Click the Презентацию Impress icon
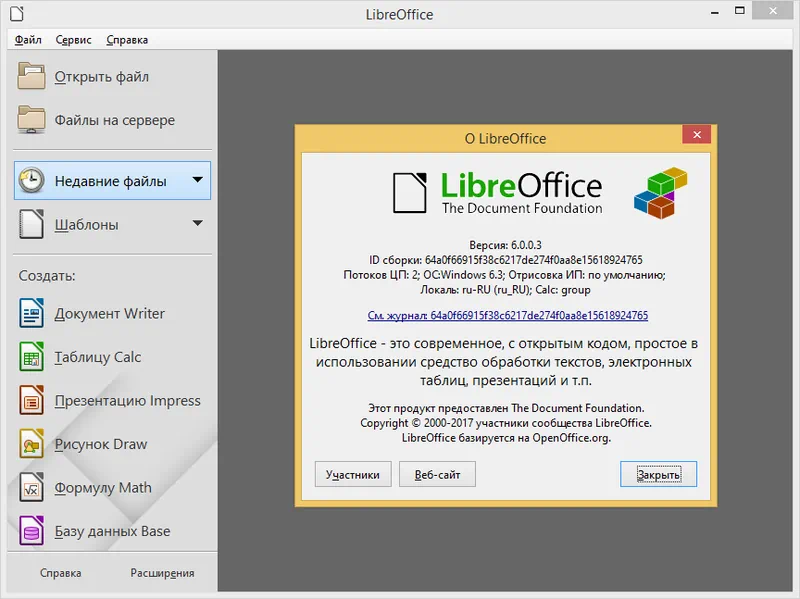This screenshot has height=599, width=800. click(31, 400)
